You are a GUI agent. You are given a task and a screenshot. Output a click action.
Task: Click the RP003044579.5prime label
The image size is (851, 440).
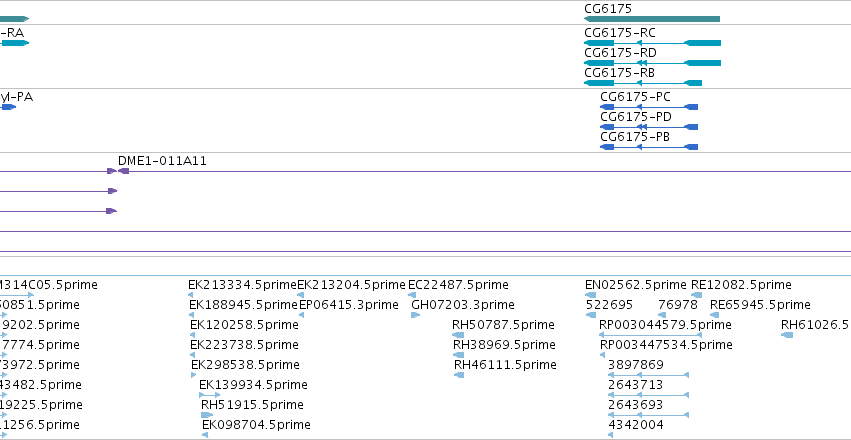[665, 325]
